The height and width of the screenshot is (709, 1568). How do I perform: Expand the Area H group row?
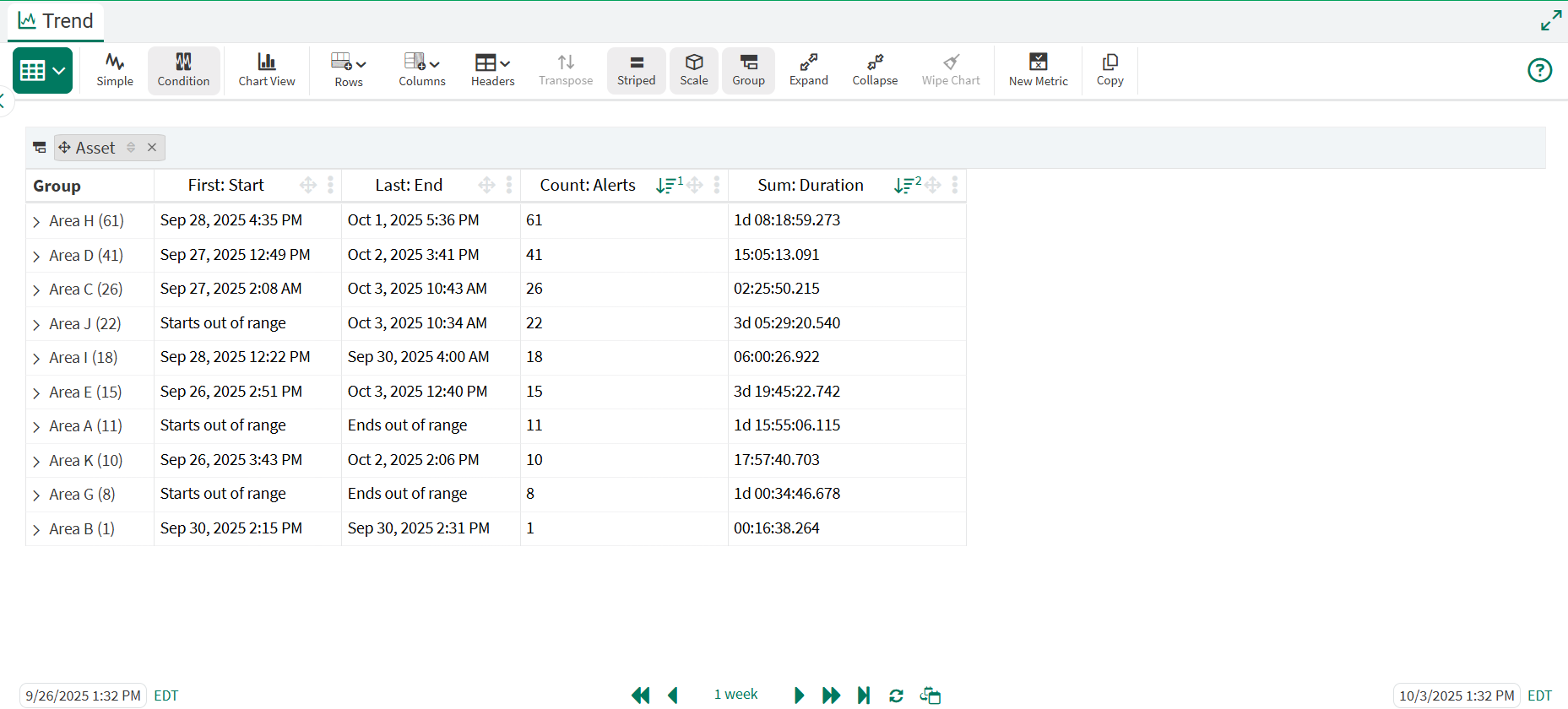pos(36,222)
